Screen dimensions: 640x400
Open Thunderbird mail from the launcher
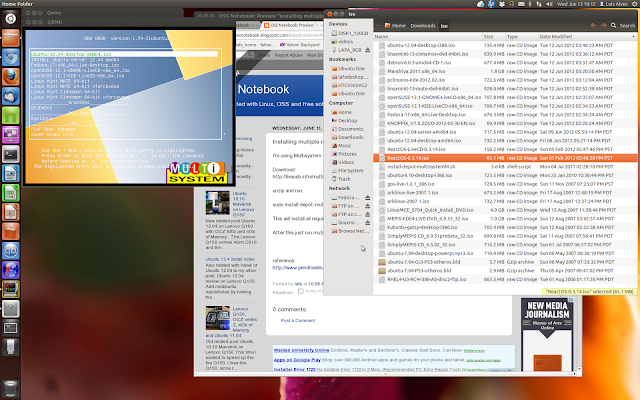11,96
